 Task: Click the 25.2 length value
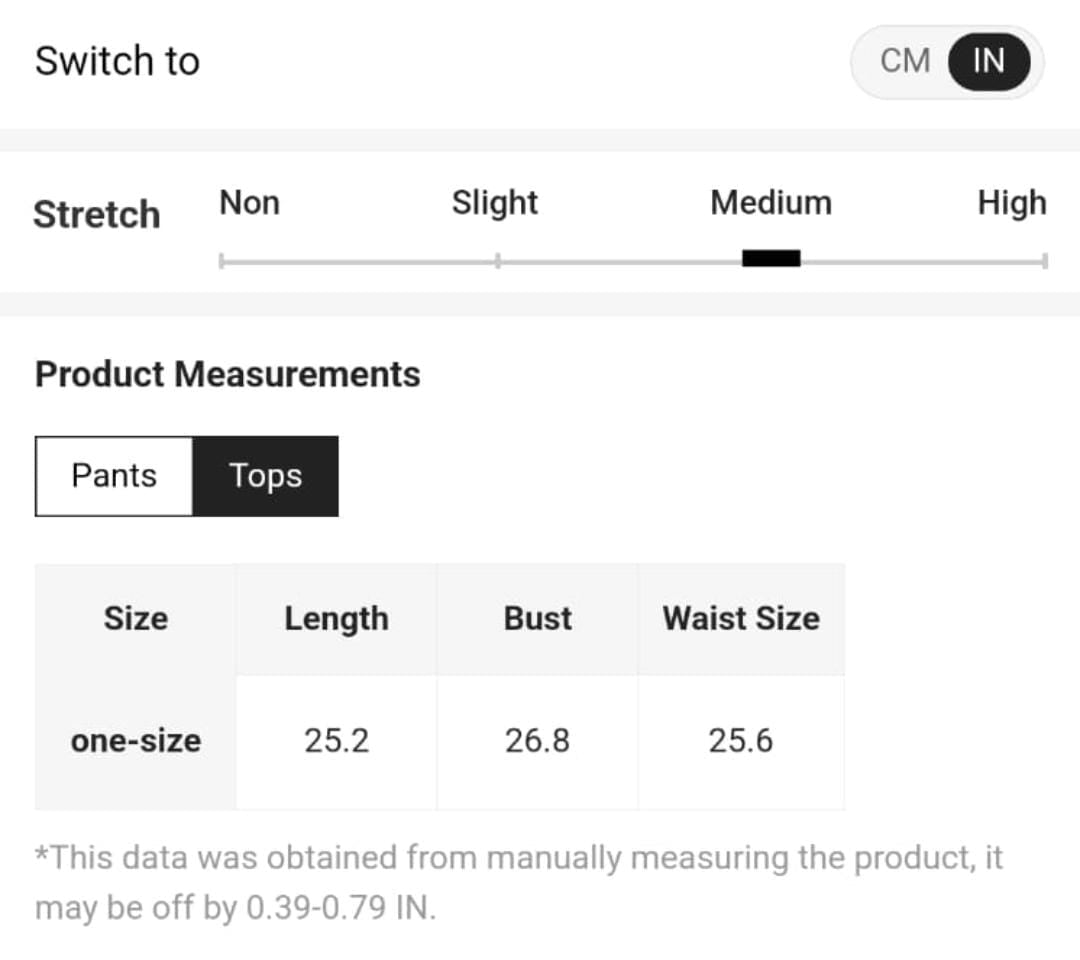336,741
